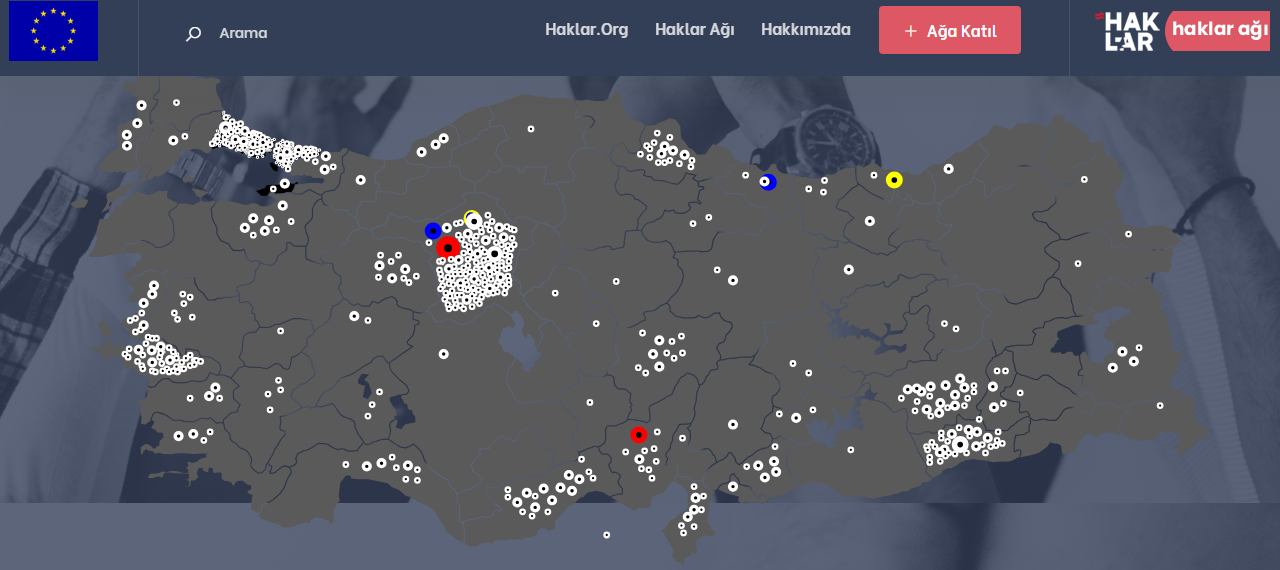Click the large white marker in southeastern cluster
The image size is (1280, 570).
pos(960,443)
